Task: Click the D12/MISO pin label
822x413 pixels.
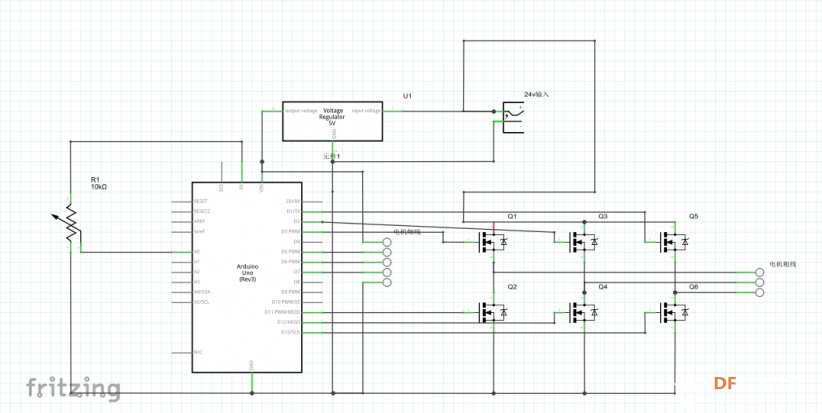Action: [x=289, y=322]
